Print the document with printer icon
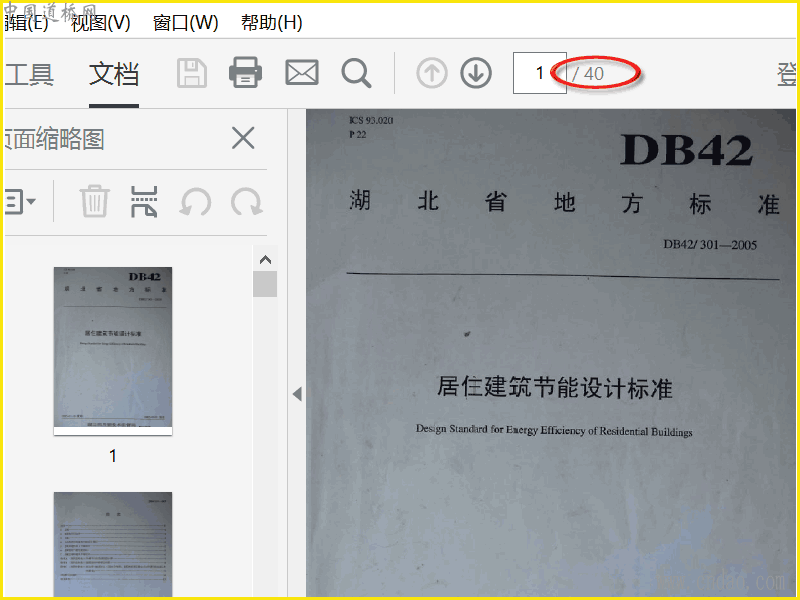 245,72
